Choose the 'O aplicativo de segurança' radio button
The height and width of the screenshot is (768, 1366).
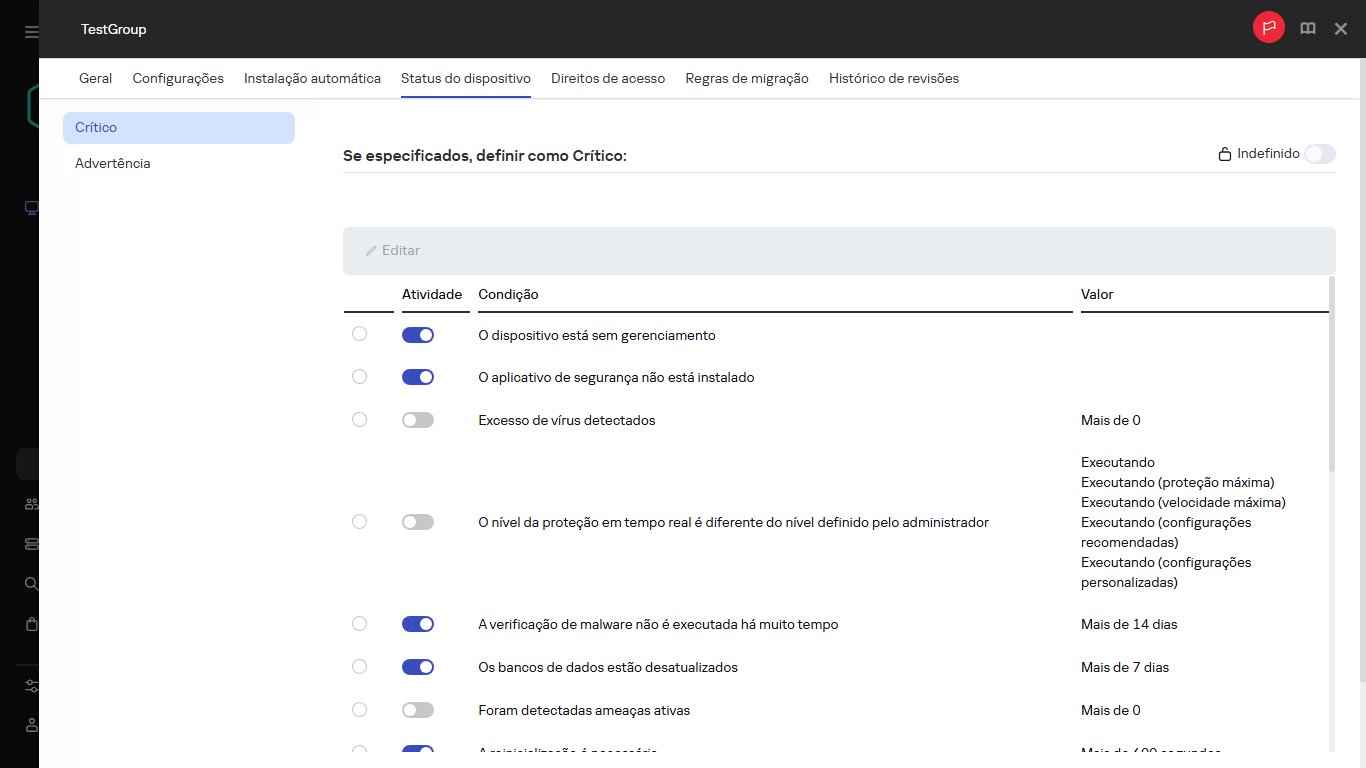coord(359,377)
